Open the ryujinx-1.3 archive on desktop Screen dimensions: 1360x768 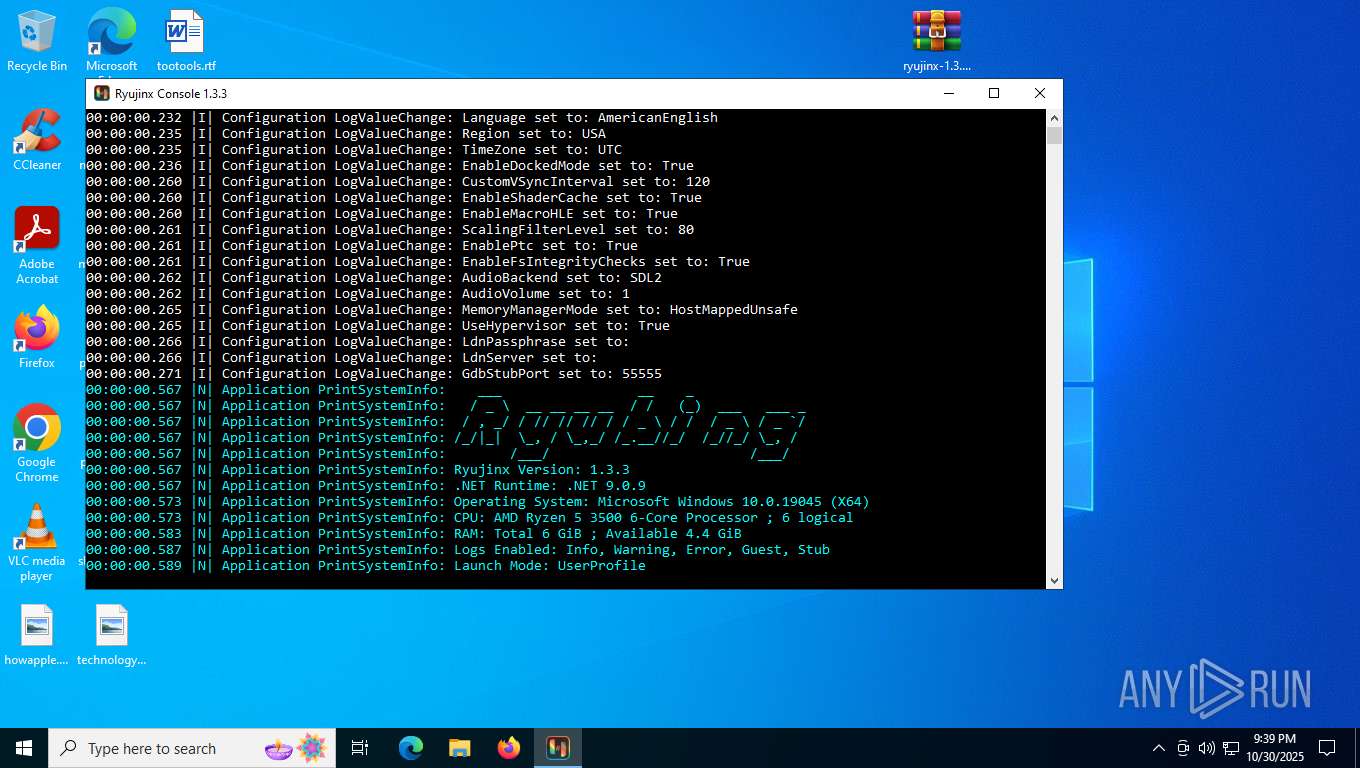click(937, 40)
